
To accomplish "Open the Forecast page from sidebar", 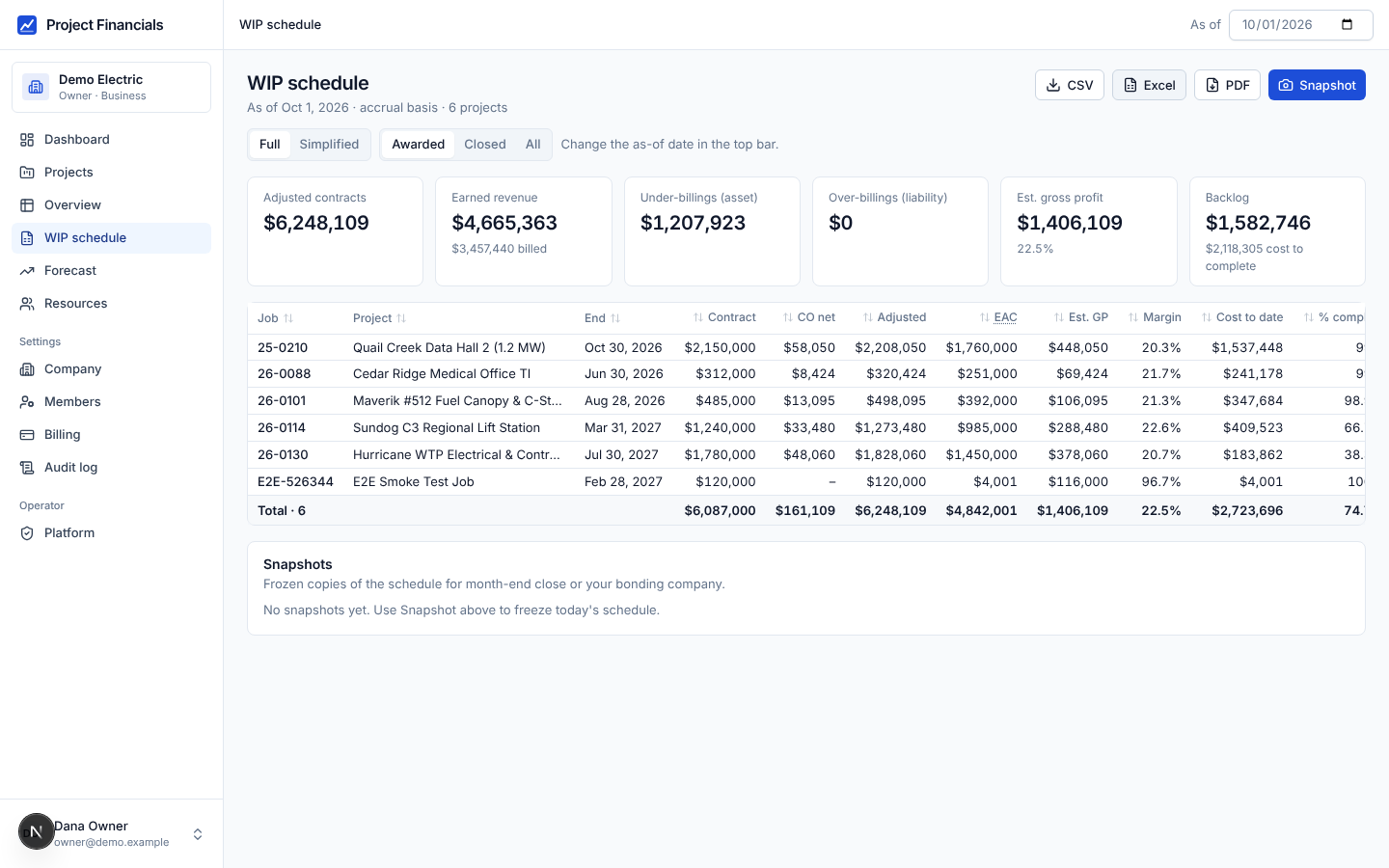I will [111, 271].
